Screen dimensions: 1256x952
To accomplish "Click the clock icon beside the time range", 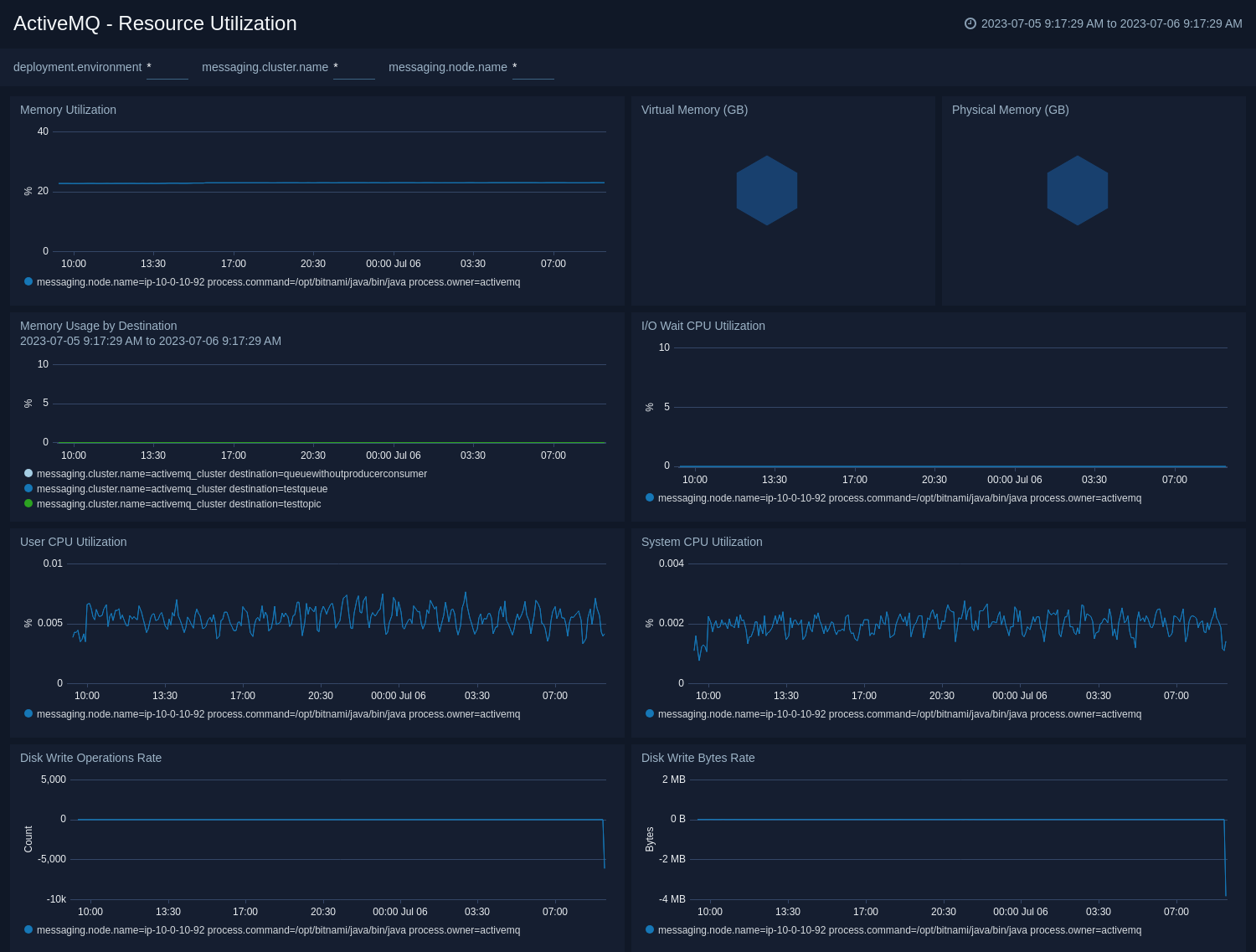I will tap(970, 23).
